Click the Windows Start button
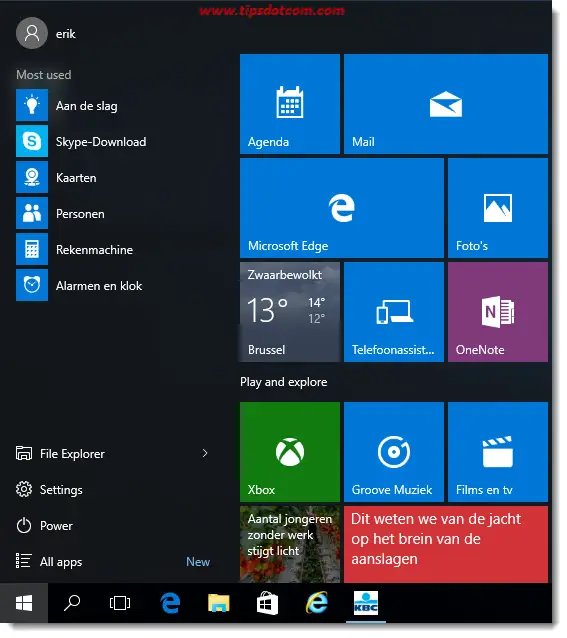This screenshot has height=638, width=567. point(24,603)
